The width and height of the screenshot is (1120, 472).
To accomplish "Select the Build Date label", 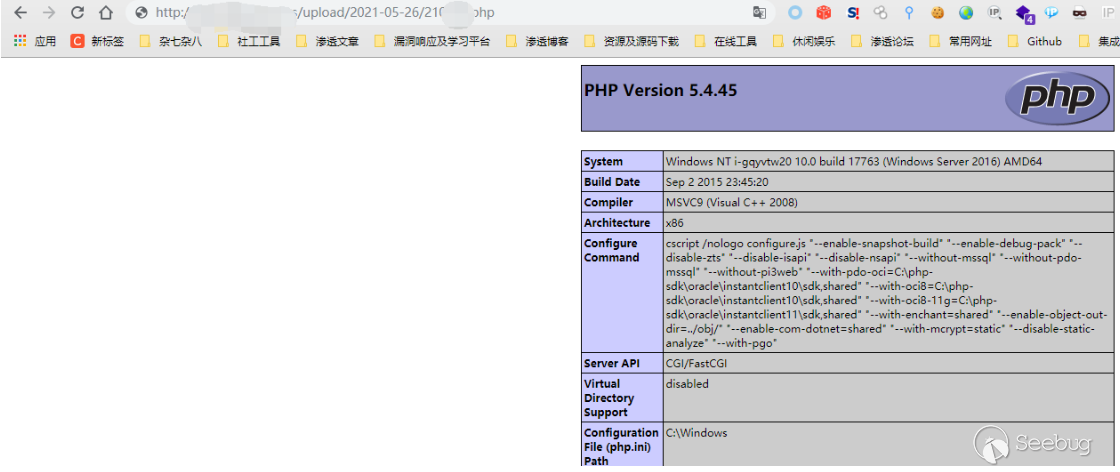I will pyautogui.click(x=622, y=182).
